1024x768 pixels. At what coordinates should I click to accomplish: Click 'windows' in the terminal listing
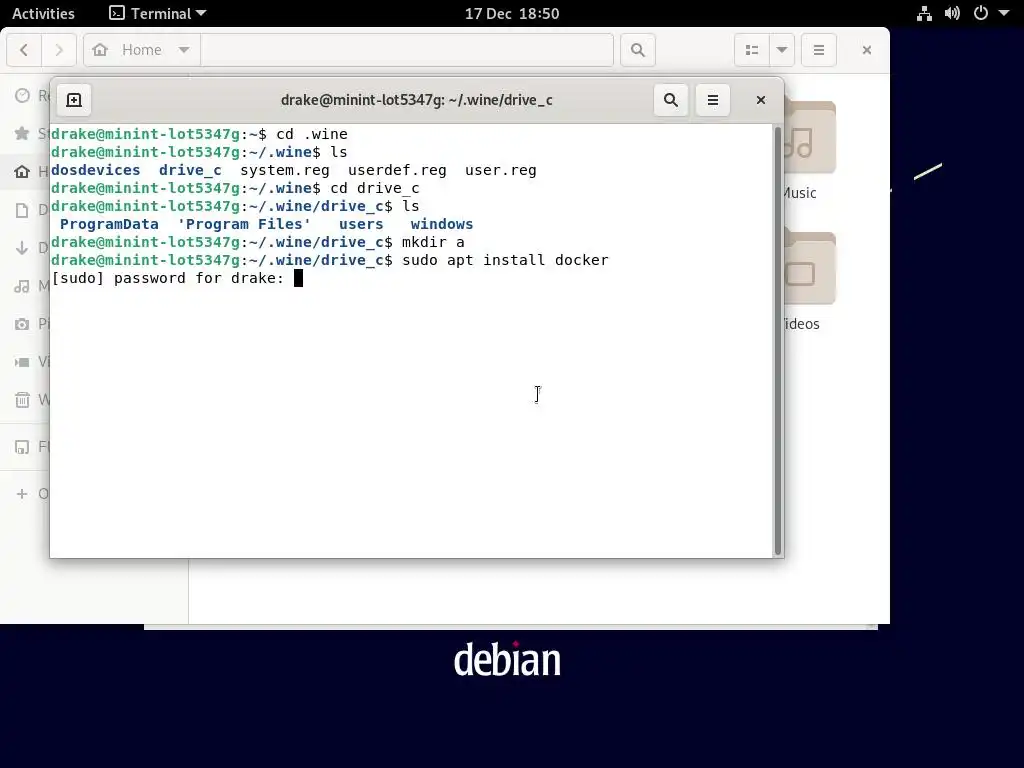(x=441, y=224)
